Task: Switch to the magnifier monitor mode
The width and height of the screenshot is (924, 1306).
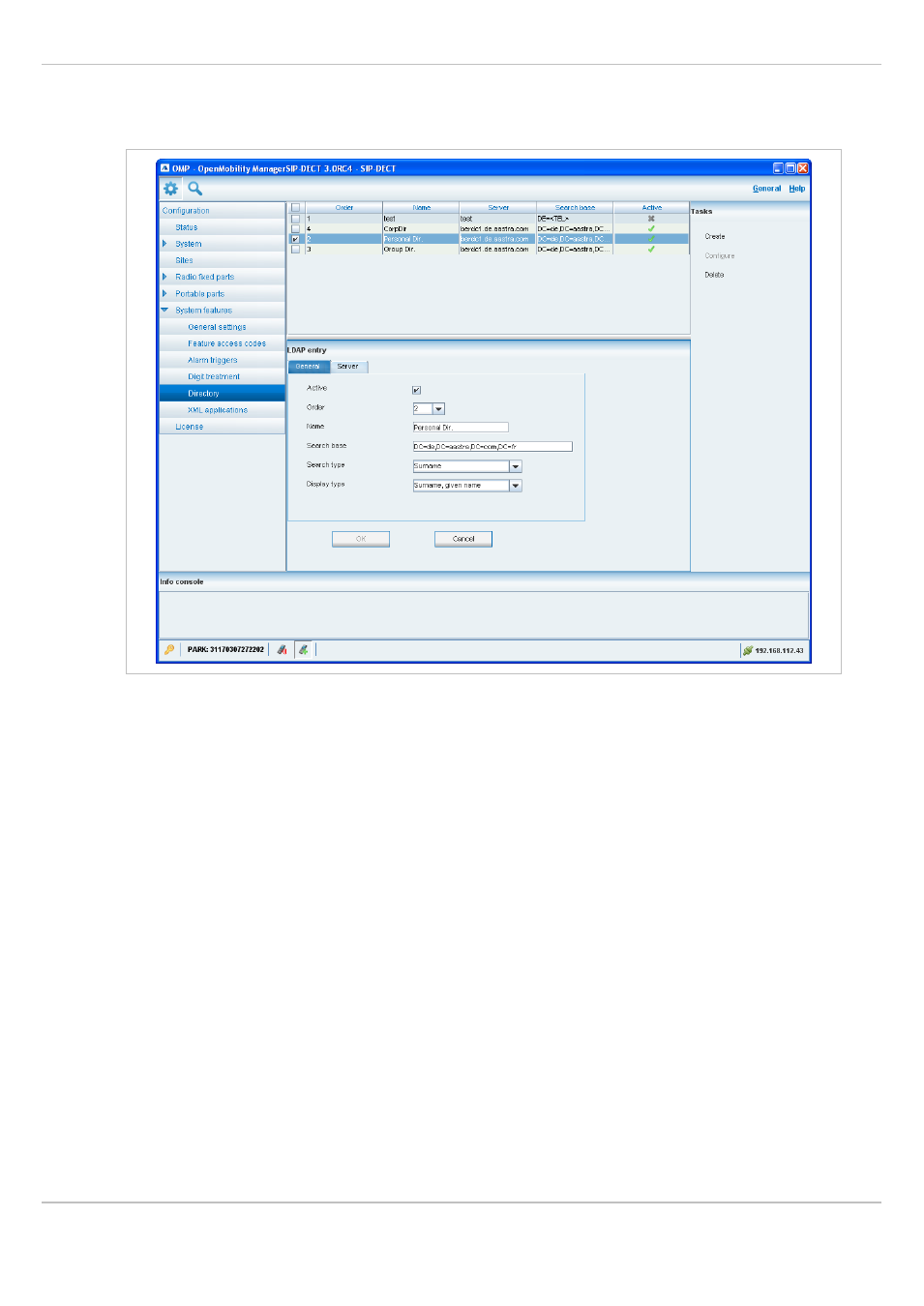Action: tap(195, 189)
